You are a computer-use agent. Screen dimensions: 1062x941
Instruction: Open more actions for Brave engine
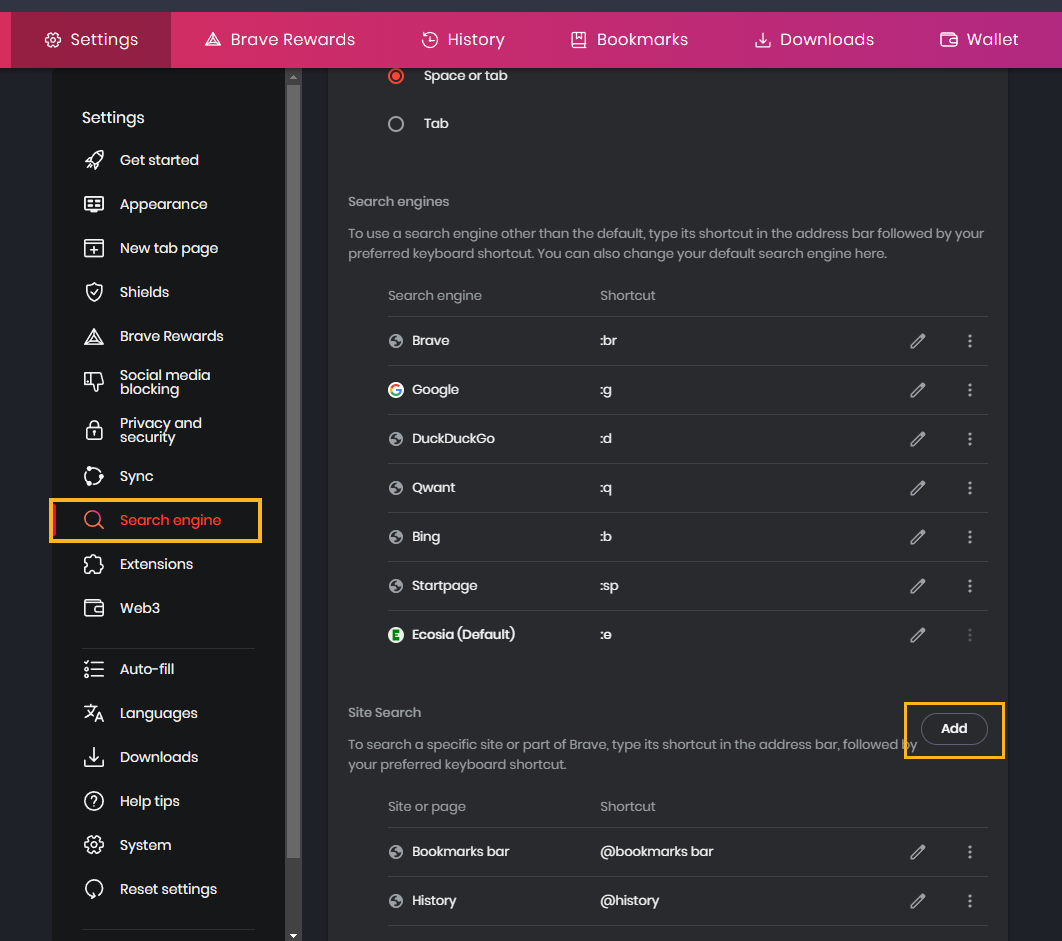coord(969,341)
